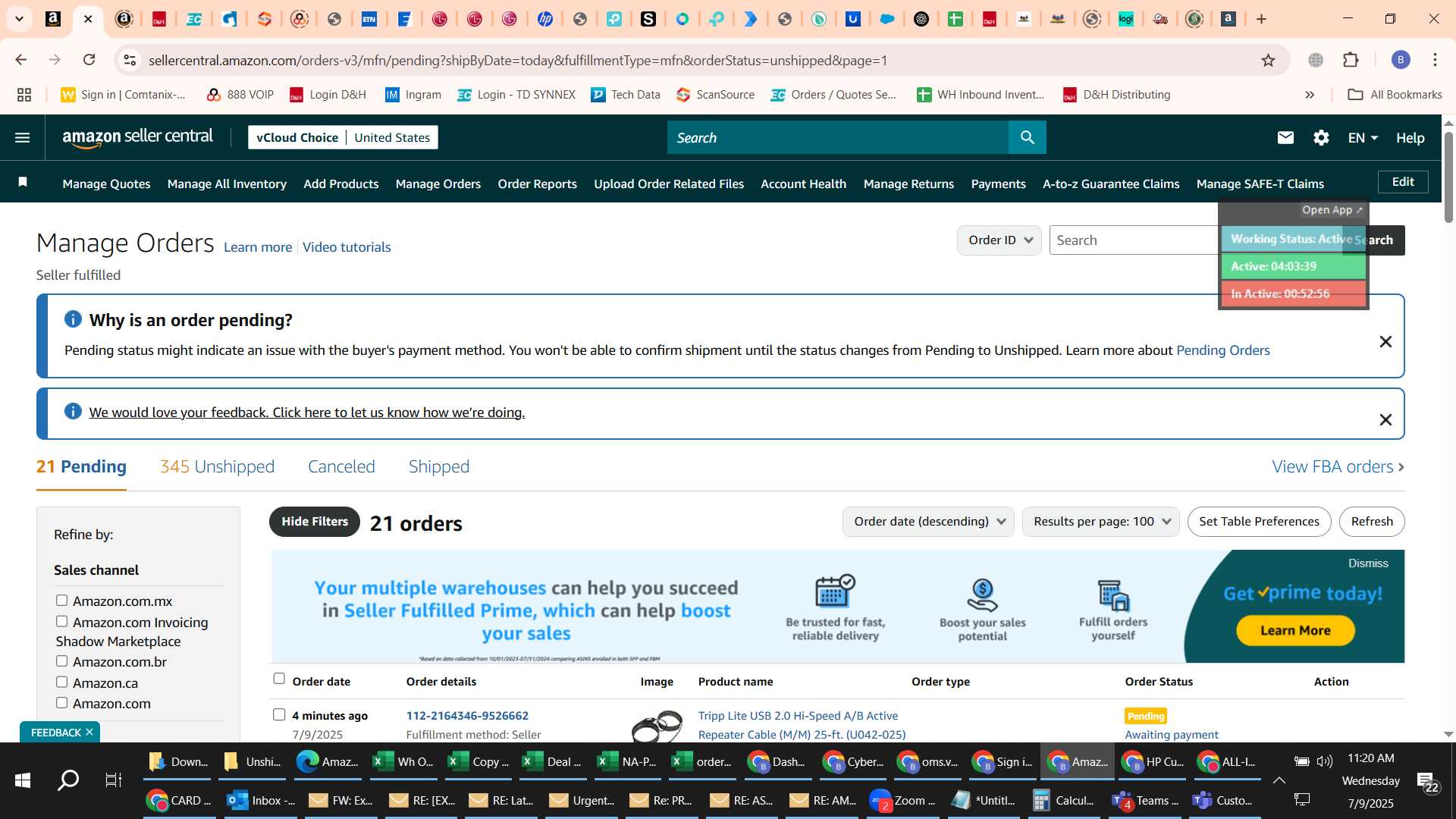Bookmark this page with the star icon

click(x=1268, y=60)
